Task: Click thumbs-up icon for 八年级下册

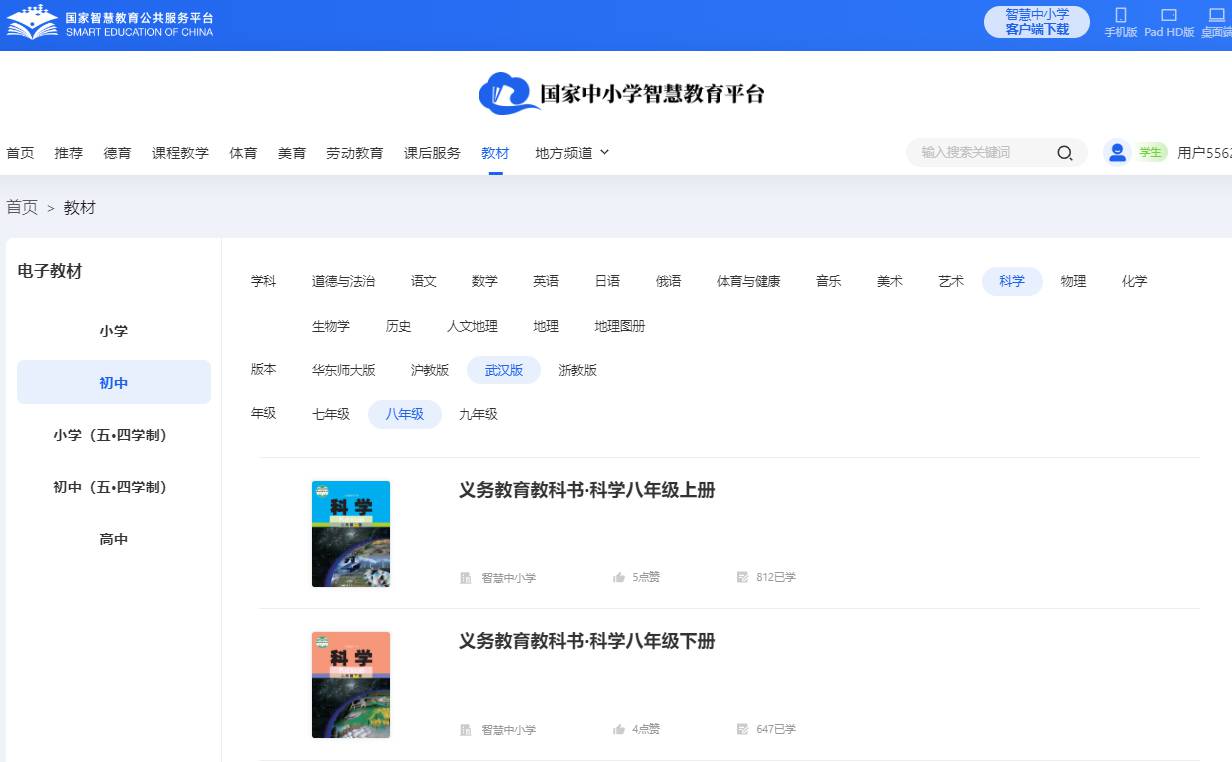Action: 619,729
